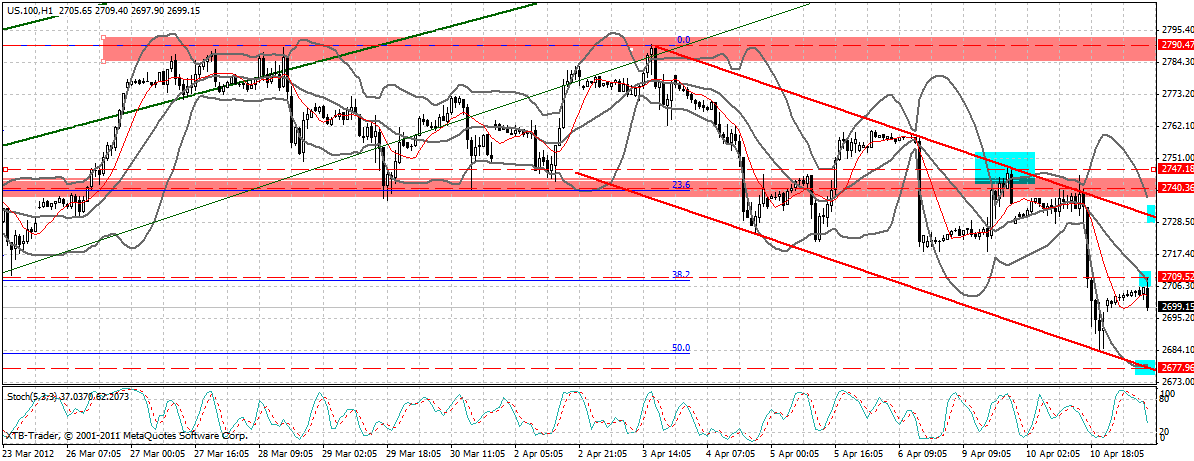Select the Fibonacci 23.6 level label
Viewport: 1194px width, 461px height.
[x=681, y=184]
